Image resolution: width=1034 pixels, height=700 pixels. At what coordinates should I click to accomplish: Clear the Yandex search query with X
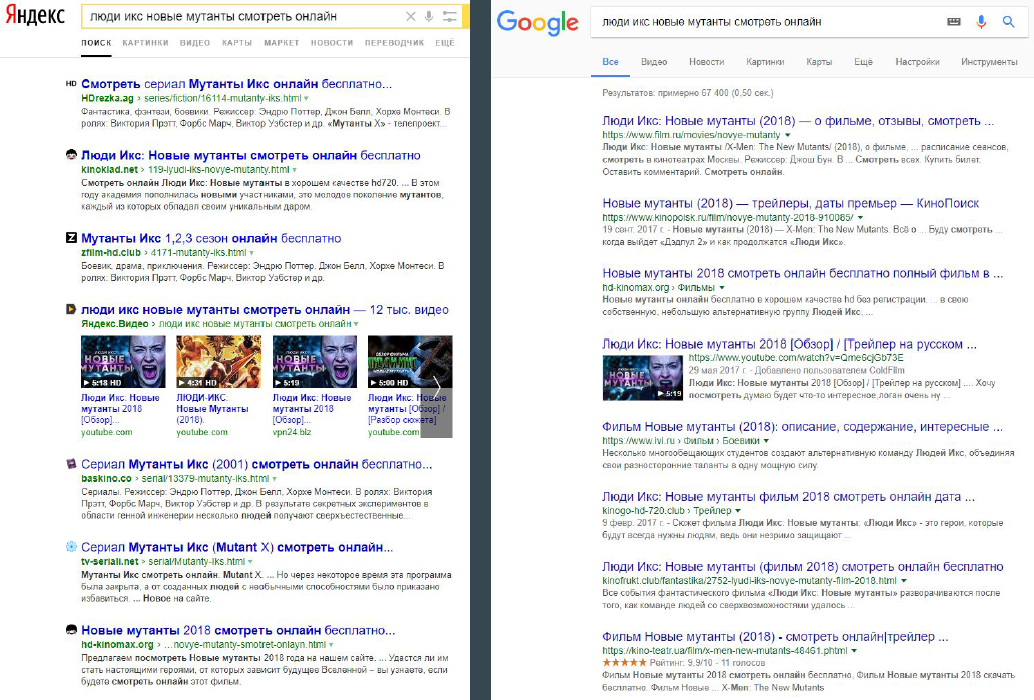[x=411, y=17]
